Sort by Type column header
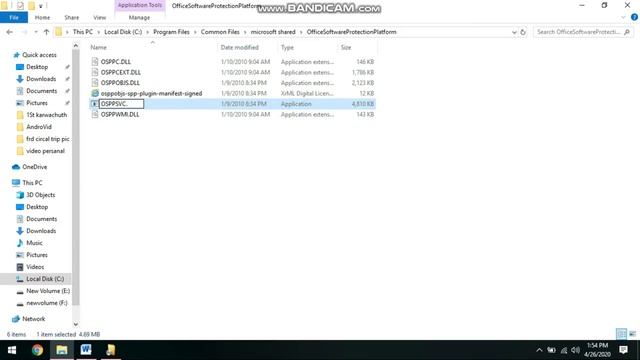The image size is (640, 360). [287, 47]
